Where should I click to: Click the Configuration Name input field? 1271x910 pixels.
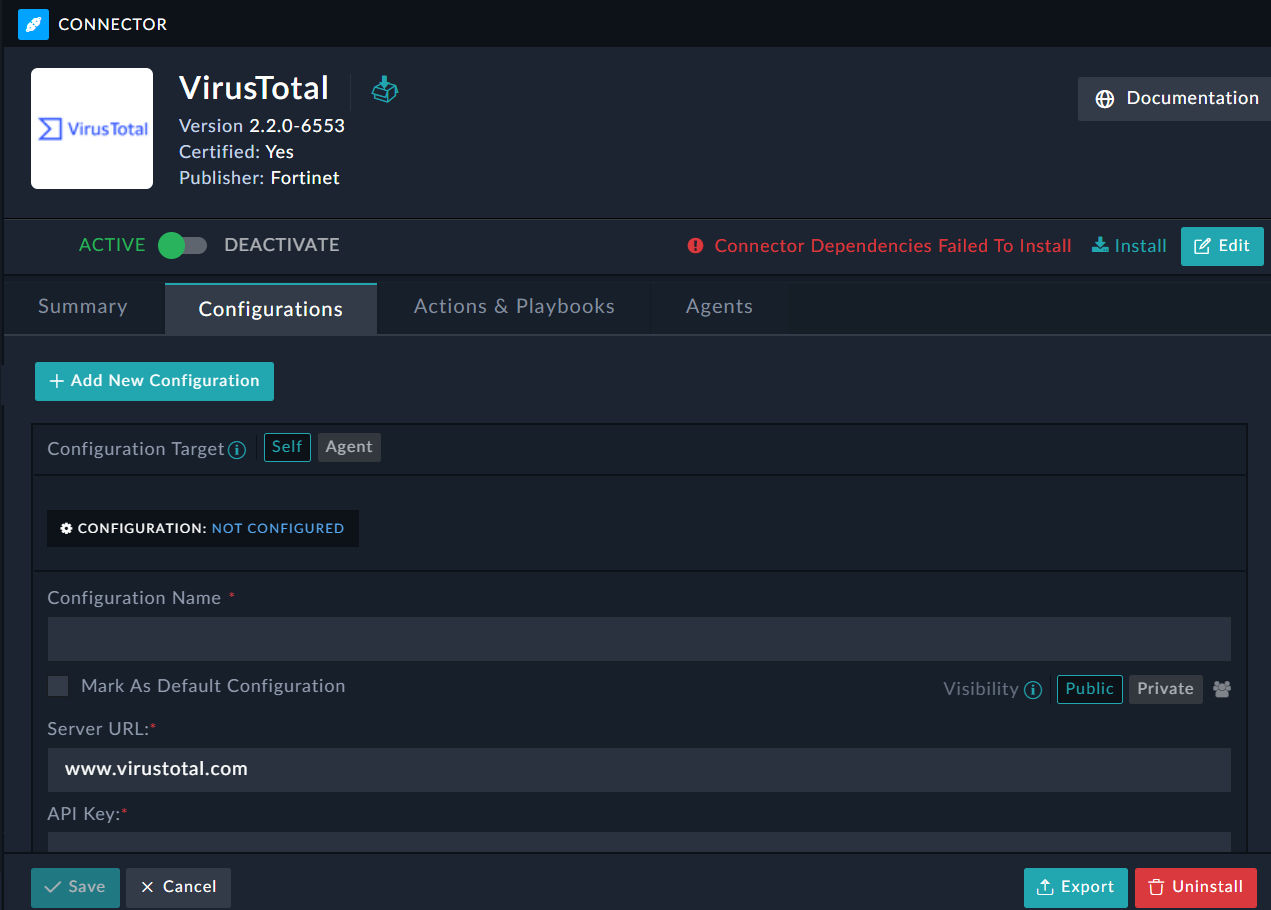pyautogui.click(x=639, y=639)
